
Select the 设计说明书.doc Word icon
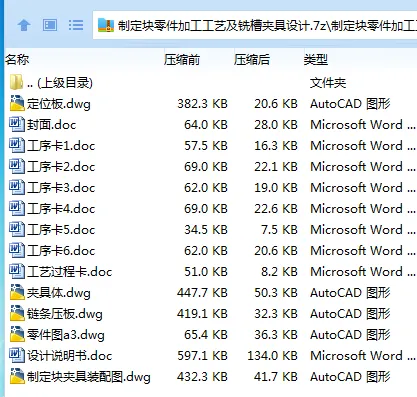pos(17,355)
